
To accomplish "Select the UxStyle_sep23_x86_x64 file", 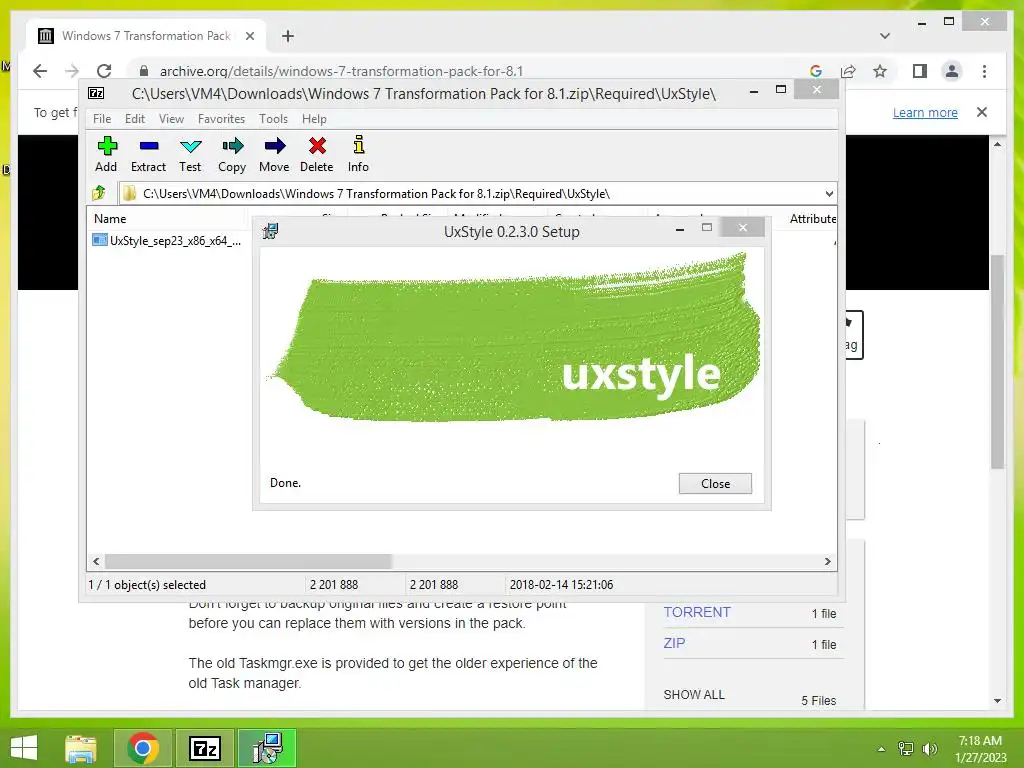I will click(167, 240).
